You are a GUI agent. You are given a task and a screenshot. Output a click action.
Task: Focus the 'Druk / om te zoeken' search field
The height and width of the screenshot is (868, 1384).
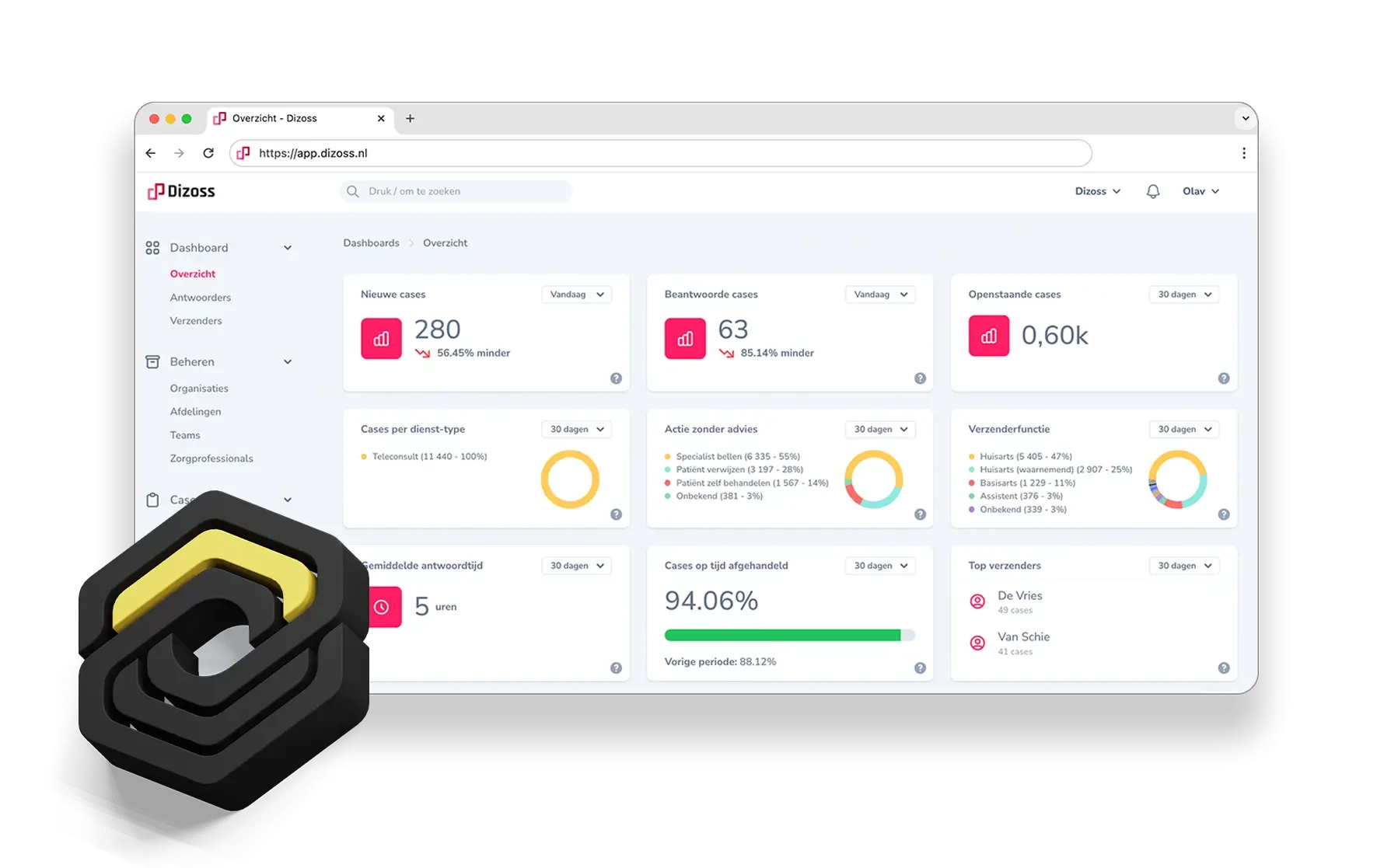(456, 191)
